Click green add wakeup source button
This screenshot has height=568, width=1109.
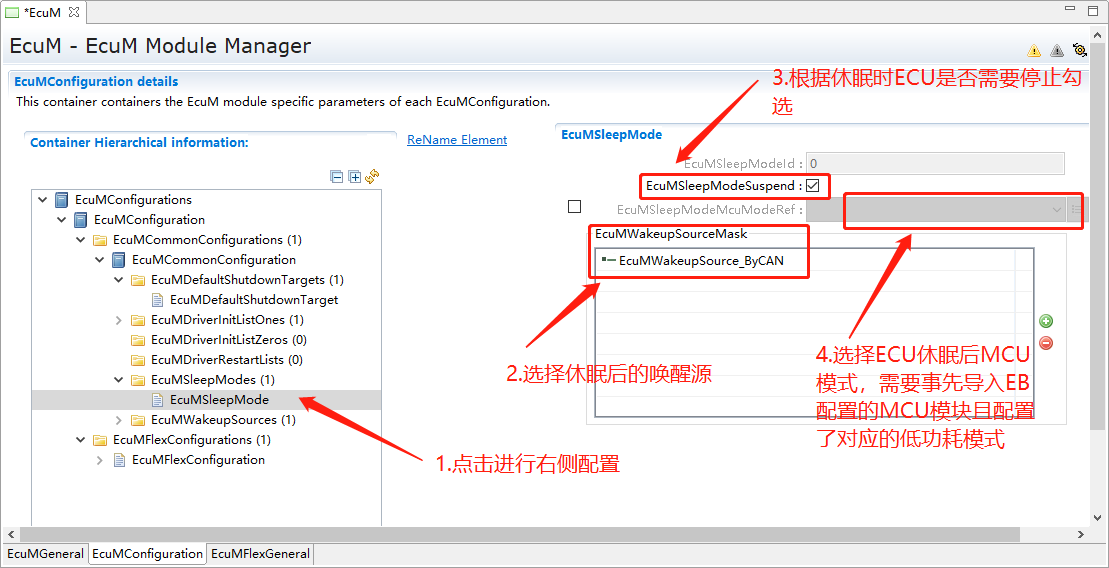pyautogui.click(x=1046, y=321)
